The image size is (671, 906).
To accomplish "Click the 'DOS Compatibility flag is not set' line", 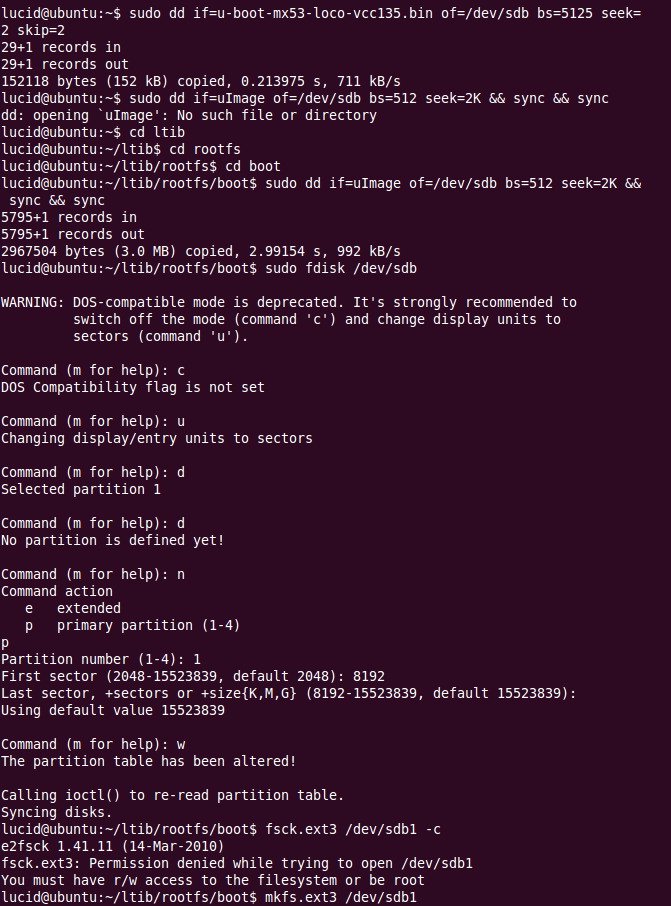I will [133, 387].
